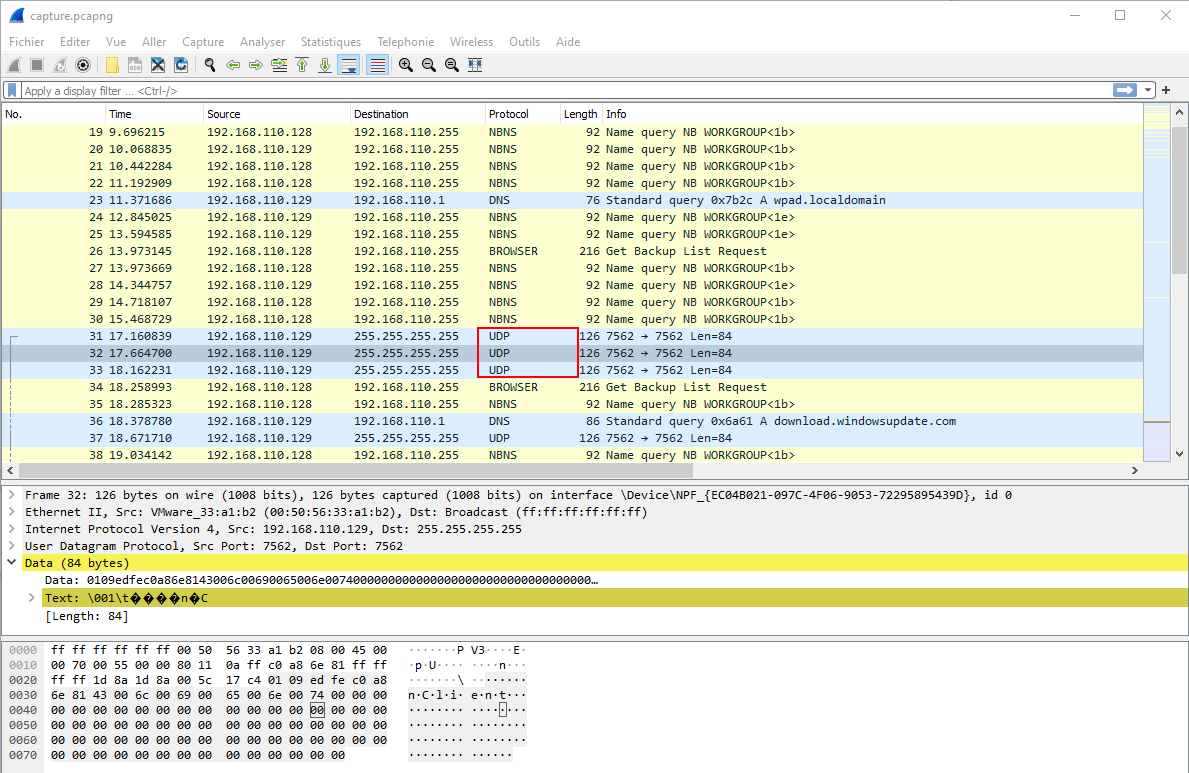The image size is (1189, 773).
Task: Click the find packet magnifier icon
Action: [210, 65]
